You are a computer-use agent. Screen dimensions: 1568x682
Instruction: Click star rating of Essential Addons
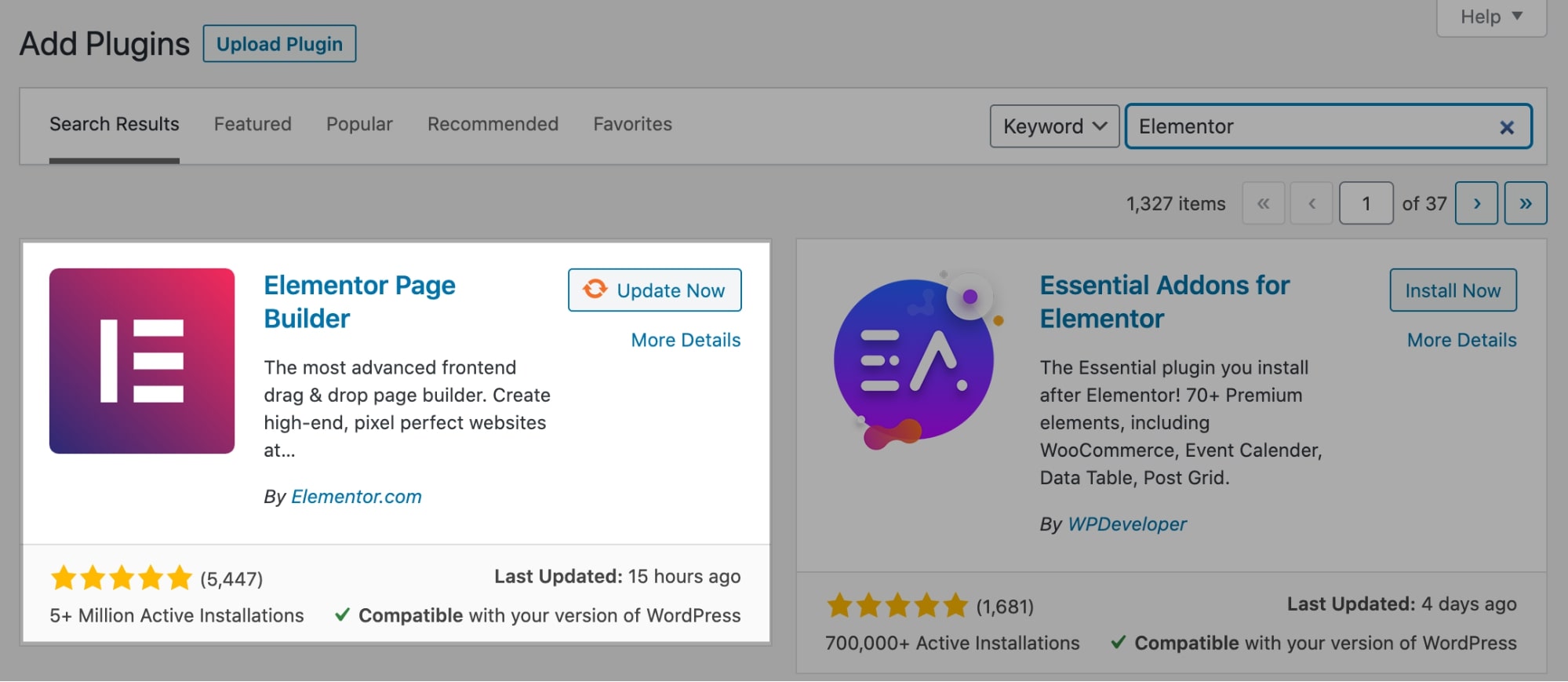pyautogui.click(x=897, y=606)
